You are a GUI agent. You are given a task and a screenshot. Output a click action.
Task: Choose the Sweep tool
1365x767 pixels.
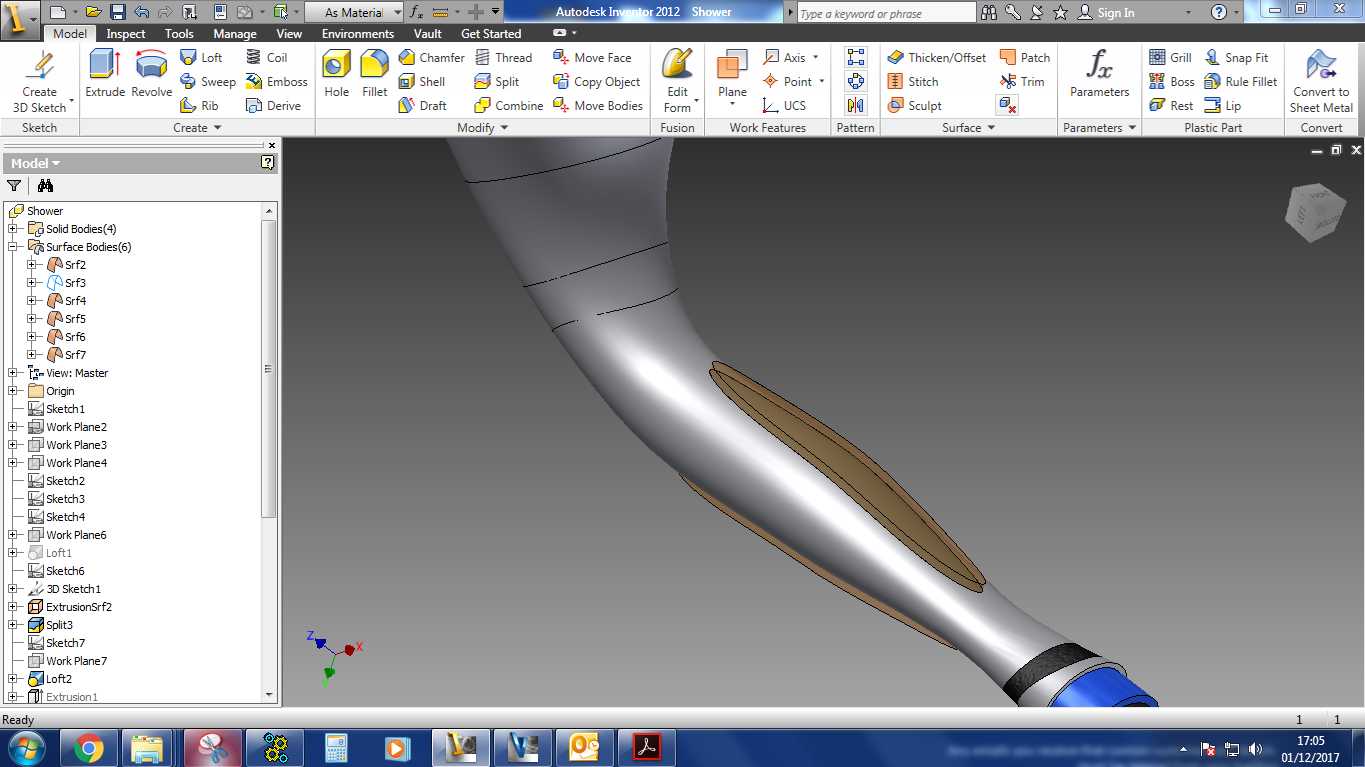[207, 82]
